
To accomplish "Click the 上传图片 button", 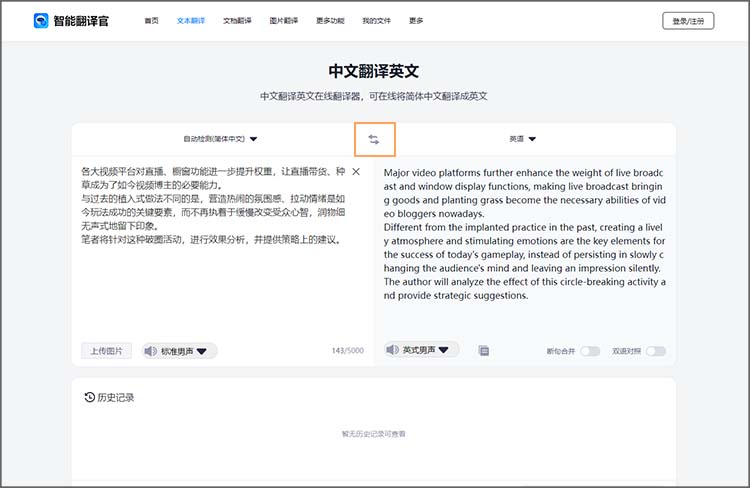I will 106,351.
